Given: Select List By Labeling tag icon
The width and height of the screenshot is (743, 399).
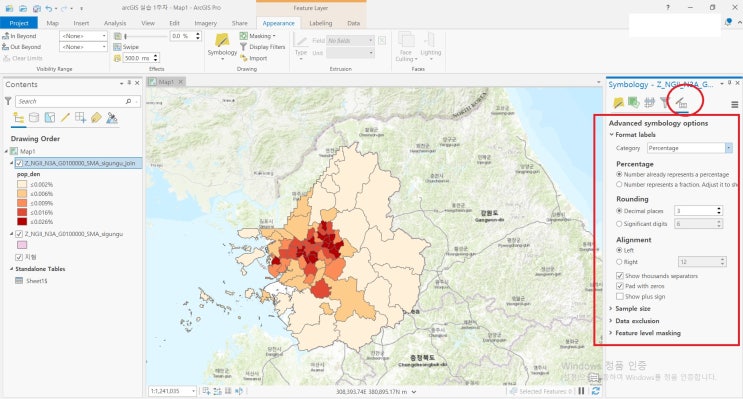Looking at the screenshot, I should point(96,118).
